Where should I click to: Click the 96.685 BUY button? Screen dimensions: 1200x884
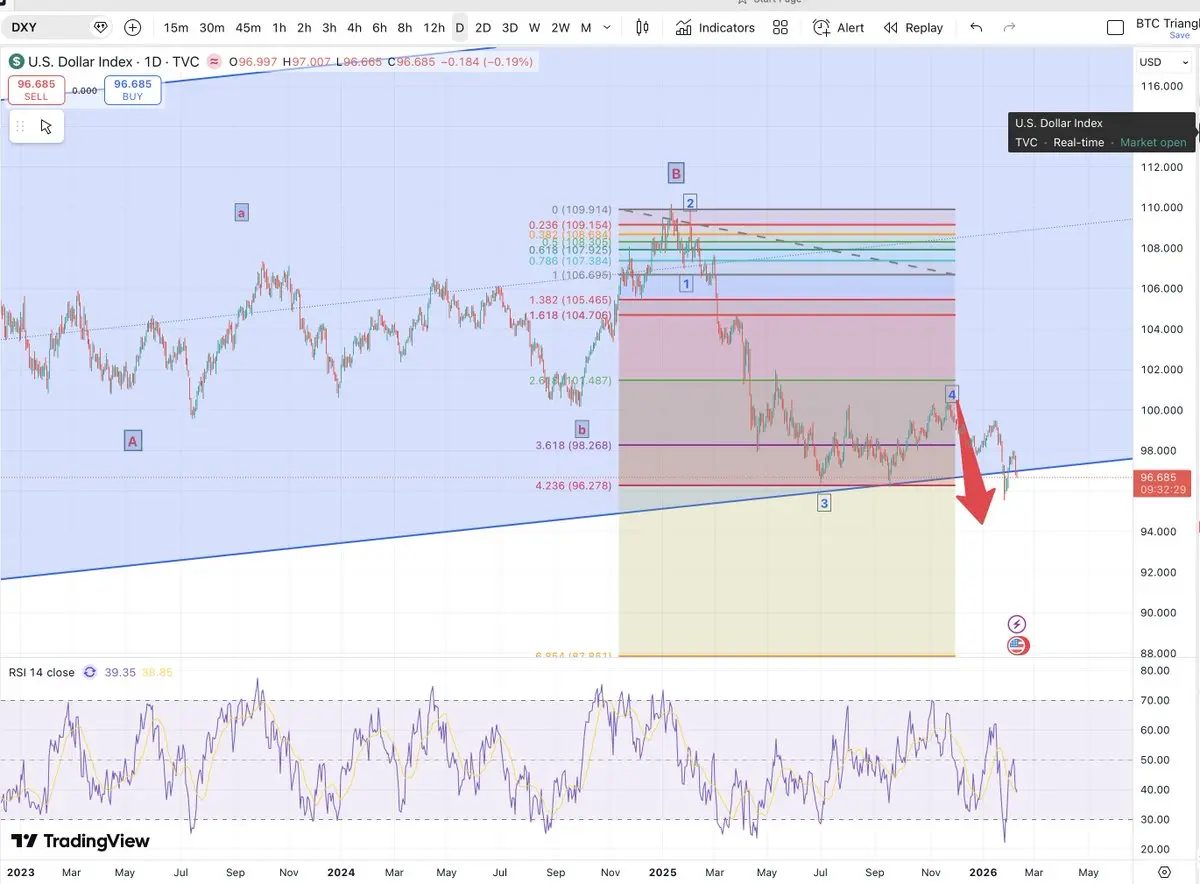pyautogui.click(x=132, y=90)
